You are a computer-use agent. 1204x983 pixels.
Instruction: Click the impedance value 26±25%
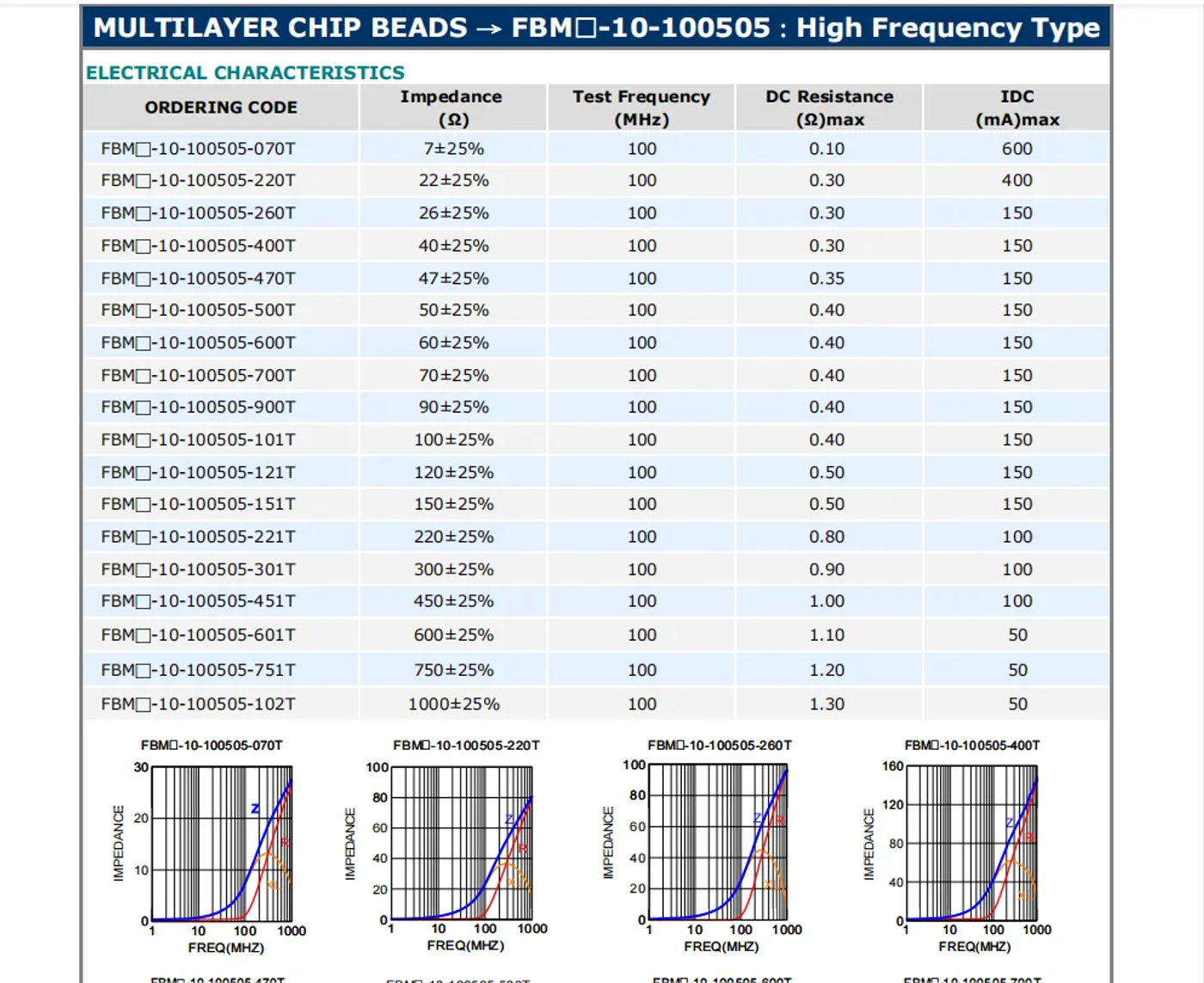click(454, 213)
